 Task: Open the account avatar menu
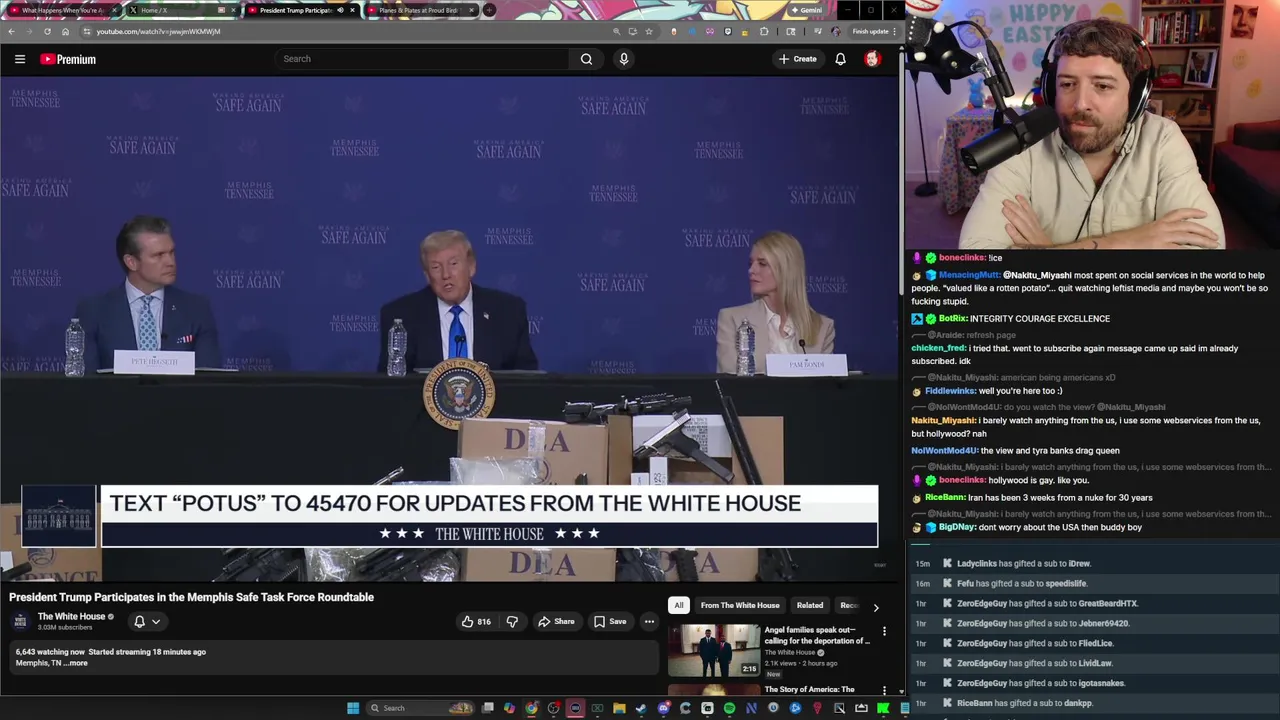[872, 59]
